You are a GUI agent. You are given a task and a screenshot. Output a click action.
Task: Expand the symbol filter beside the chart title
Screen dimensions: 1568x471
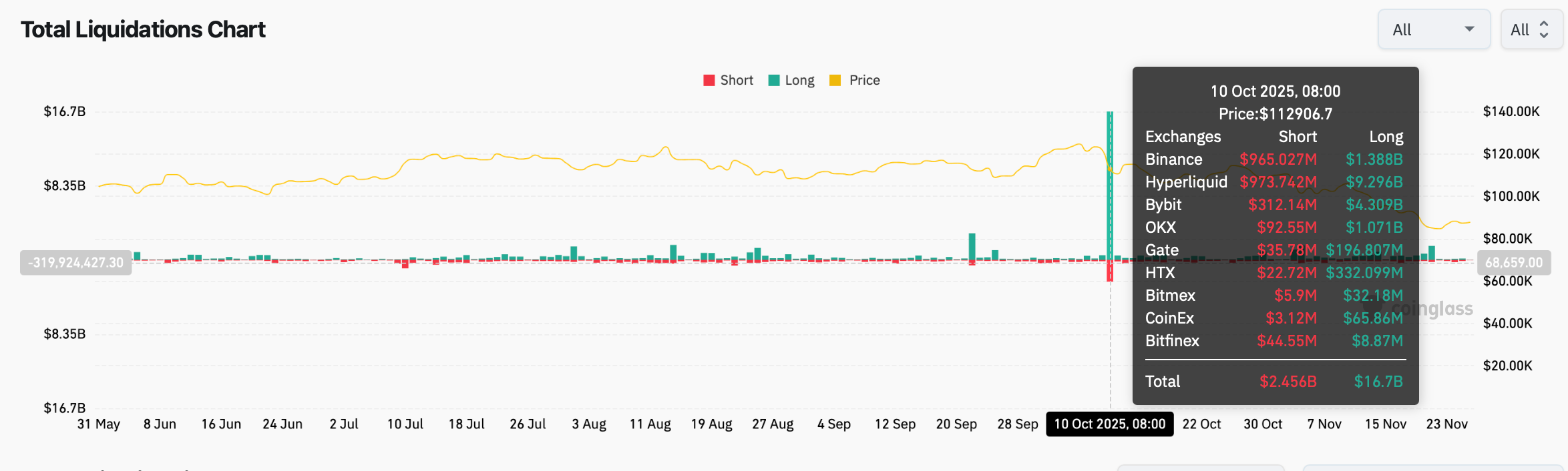[x=1434, y=29]
